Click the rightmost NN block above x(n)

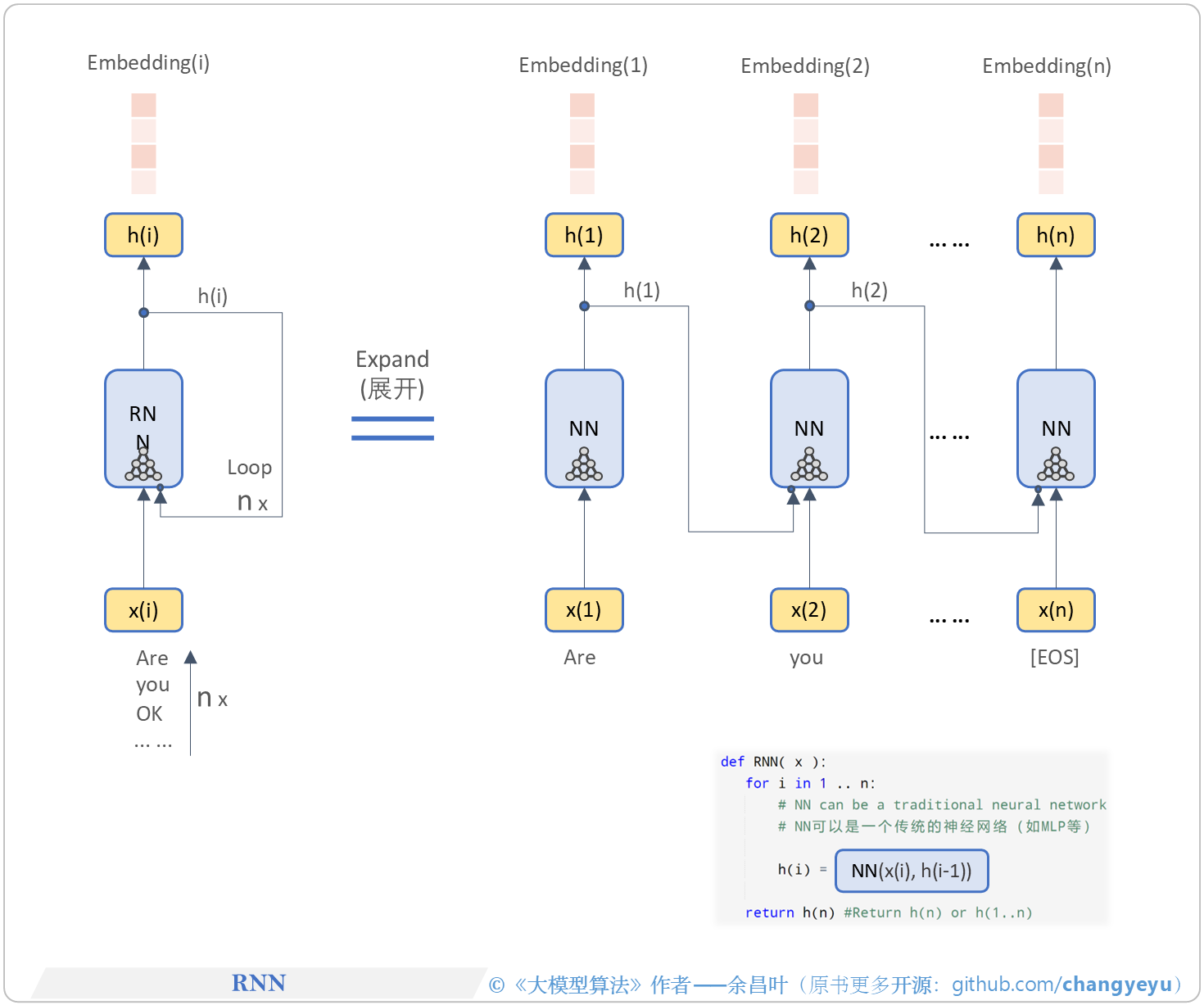(x=1056, y=428)
